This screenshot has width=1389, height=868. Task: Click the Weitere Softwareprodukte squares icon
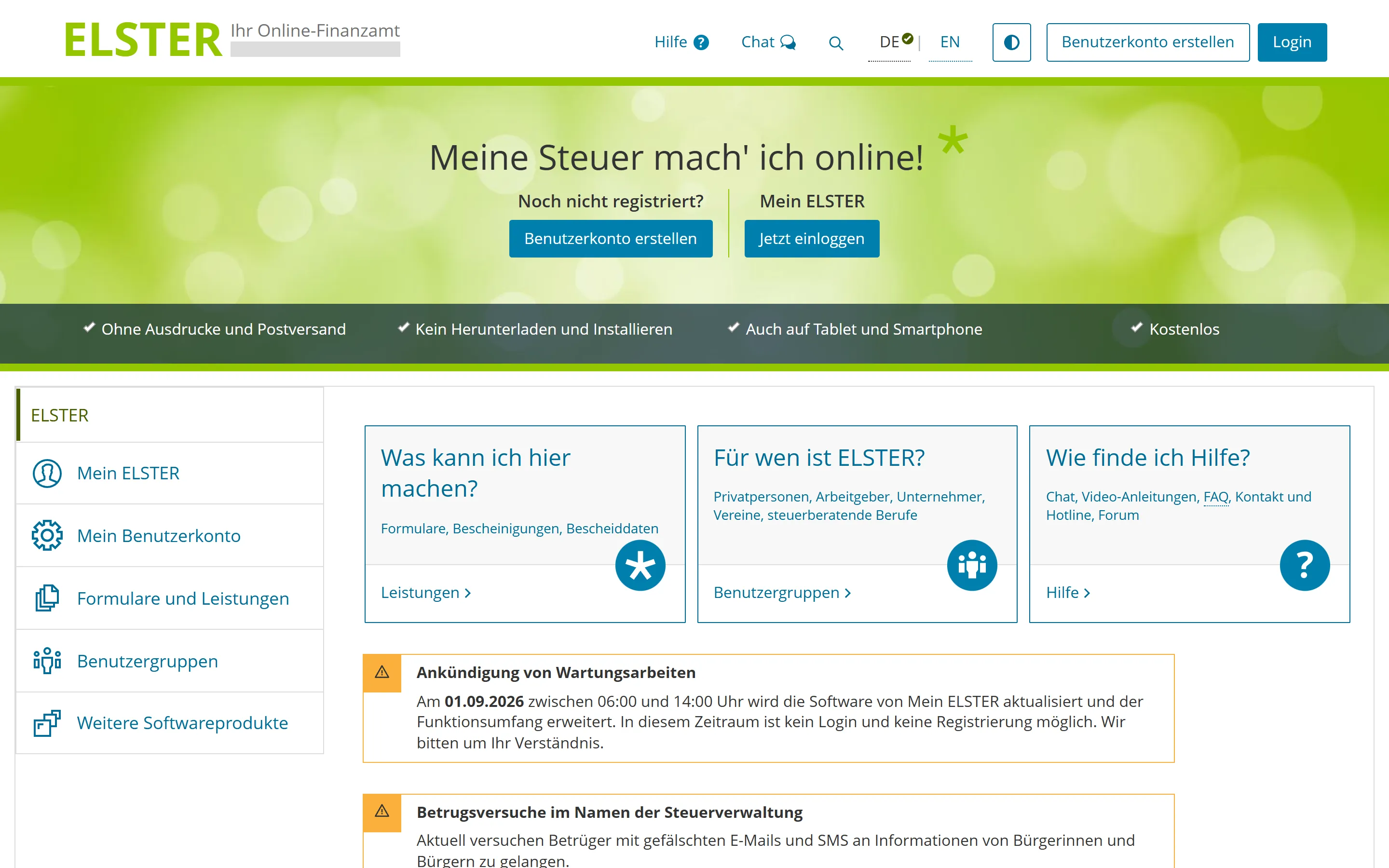click(47, 723)
